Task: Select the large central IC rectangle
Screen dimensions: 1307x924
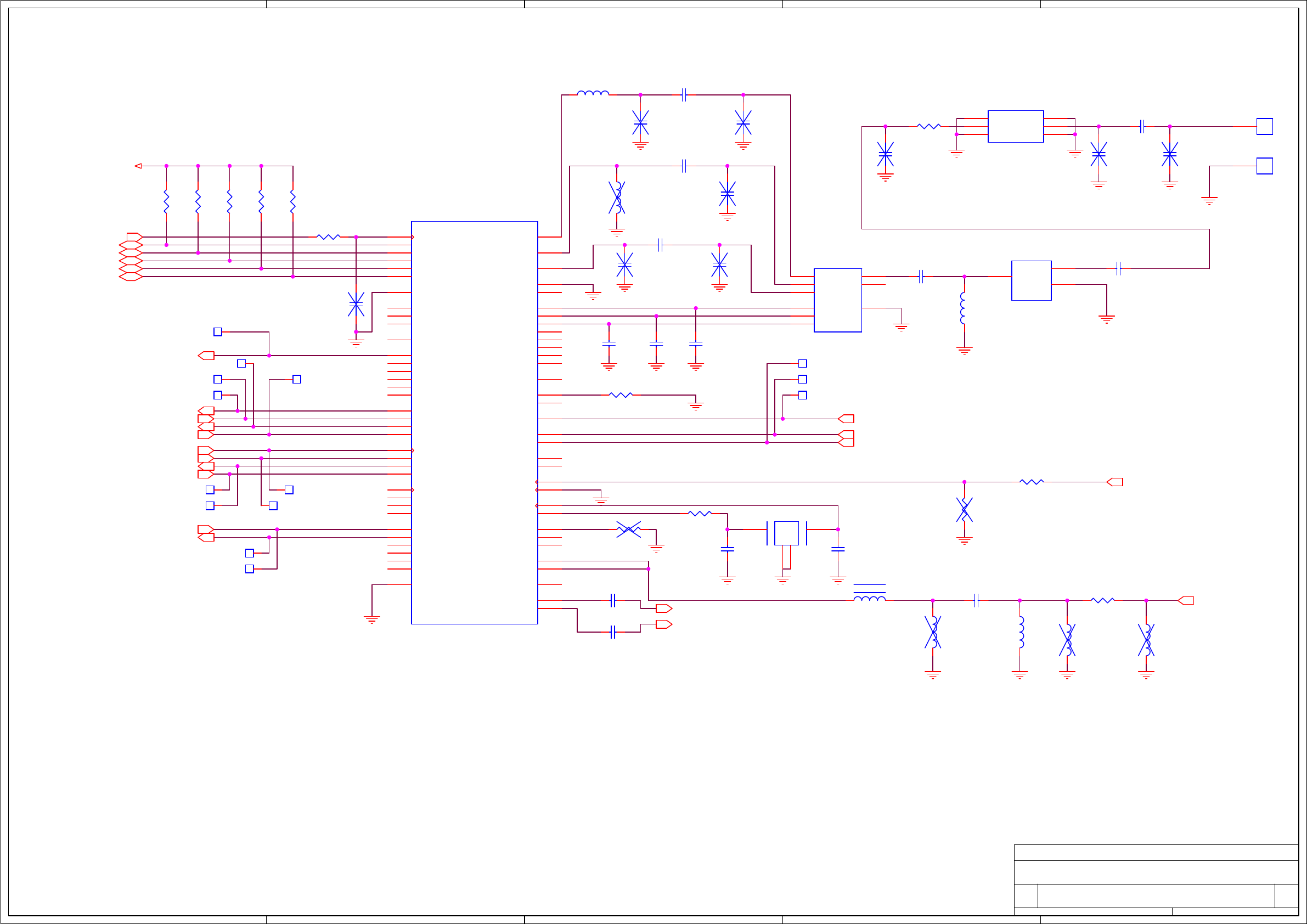Action: coord(474,422)
